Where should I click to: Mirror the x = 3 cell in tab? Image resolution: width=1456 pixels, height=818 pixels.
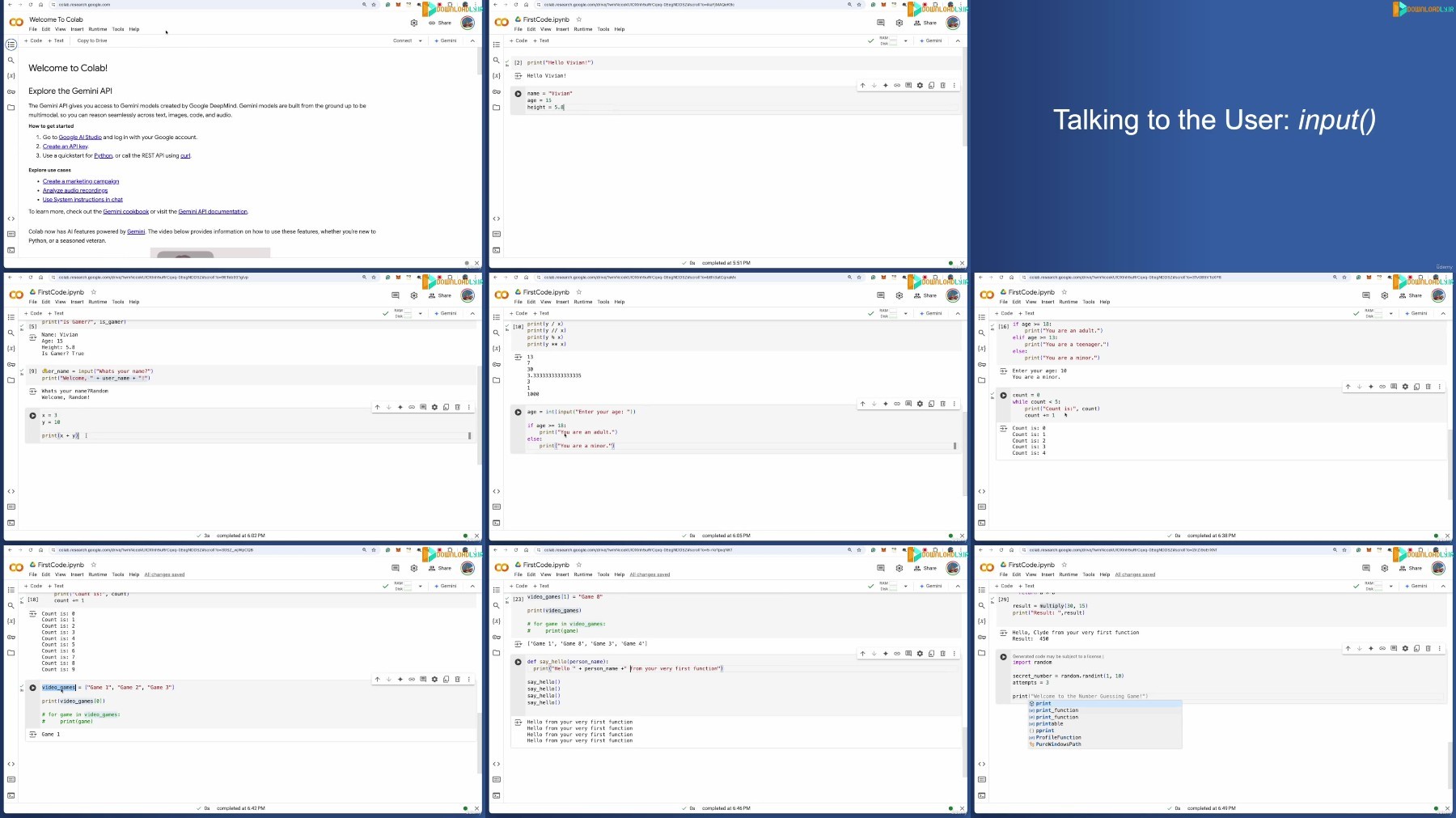pyautogui.click(x=446, y=407)
